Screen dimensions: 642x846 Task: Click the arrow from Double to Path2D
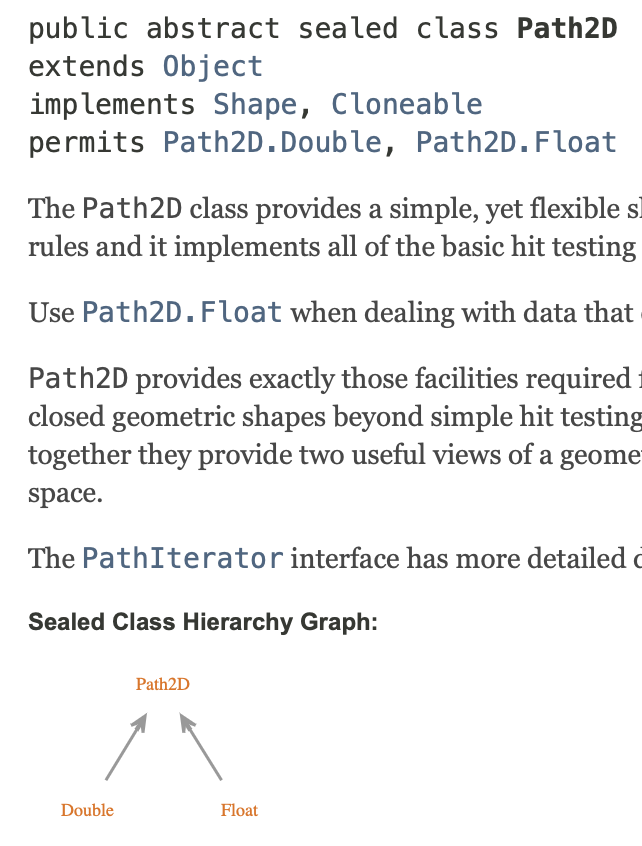click(x=126, y=746)
